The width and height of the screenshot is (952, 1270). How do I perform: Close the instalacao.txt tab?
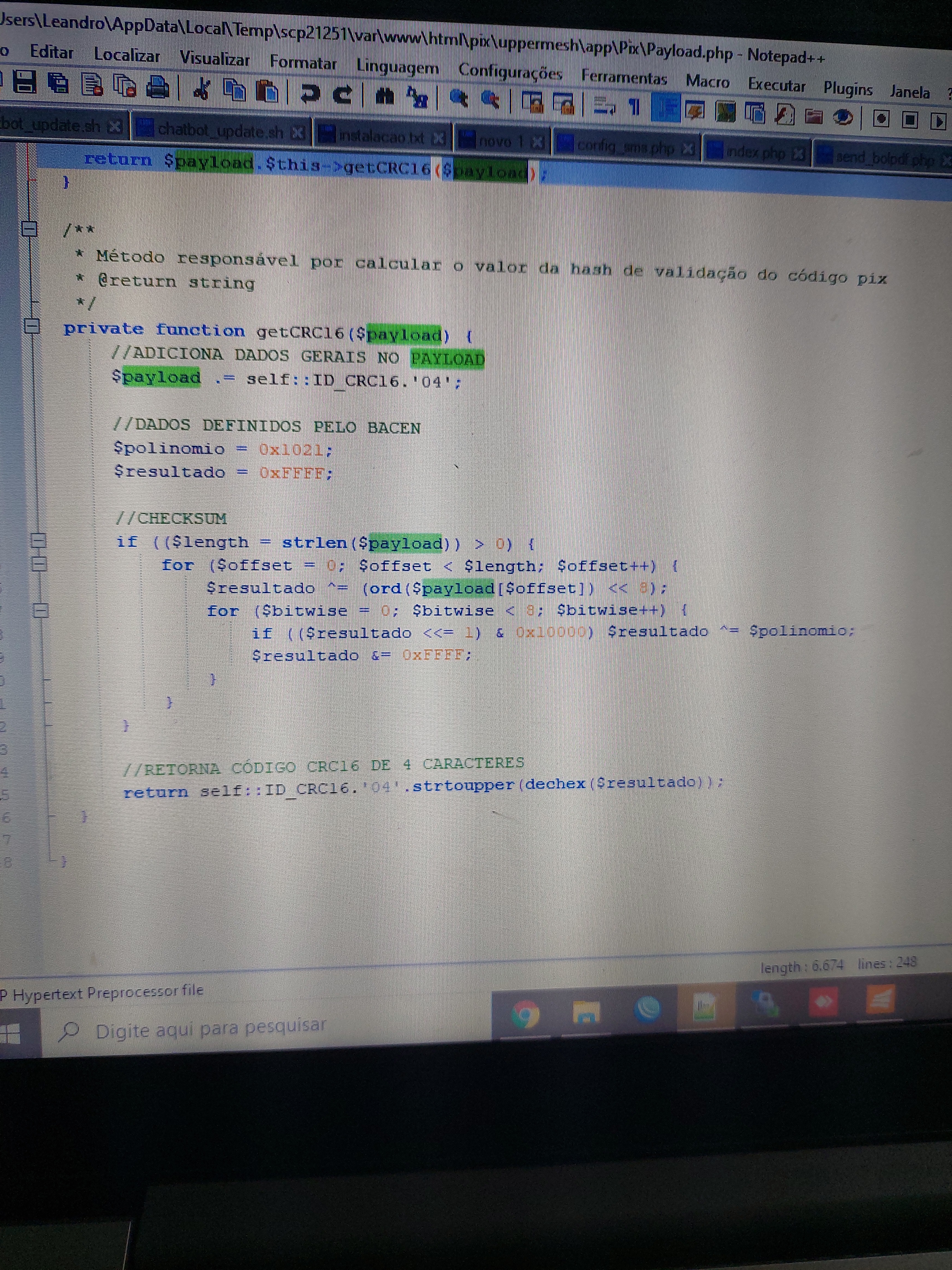click(x=438, y=138)
